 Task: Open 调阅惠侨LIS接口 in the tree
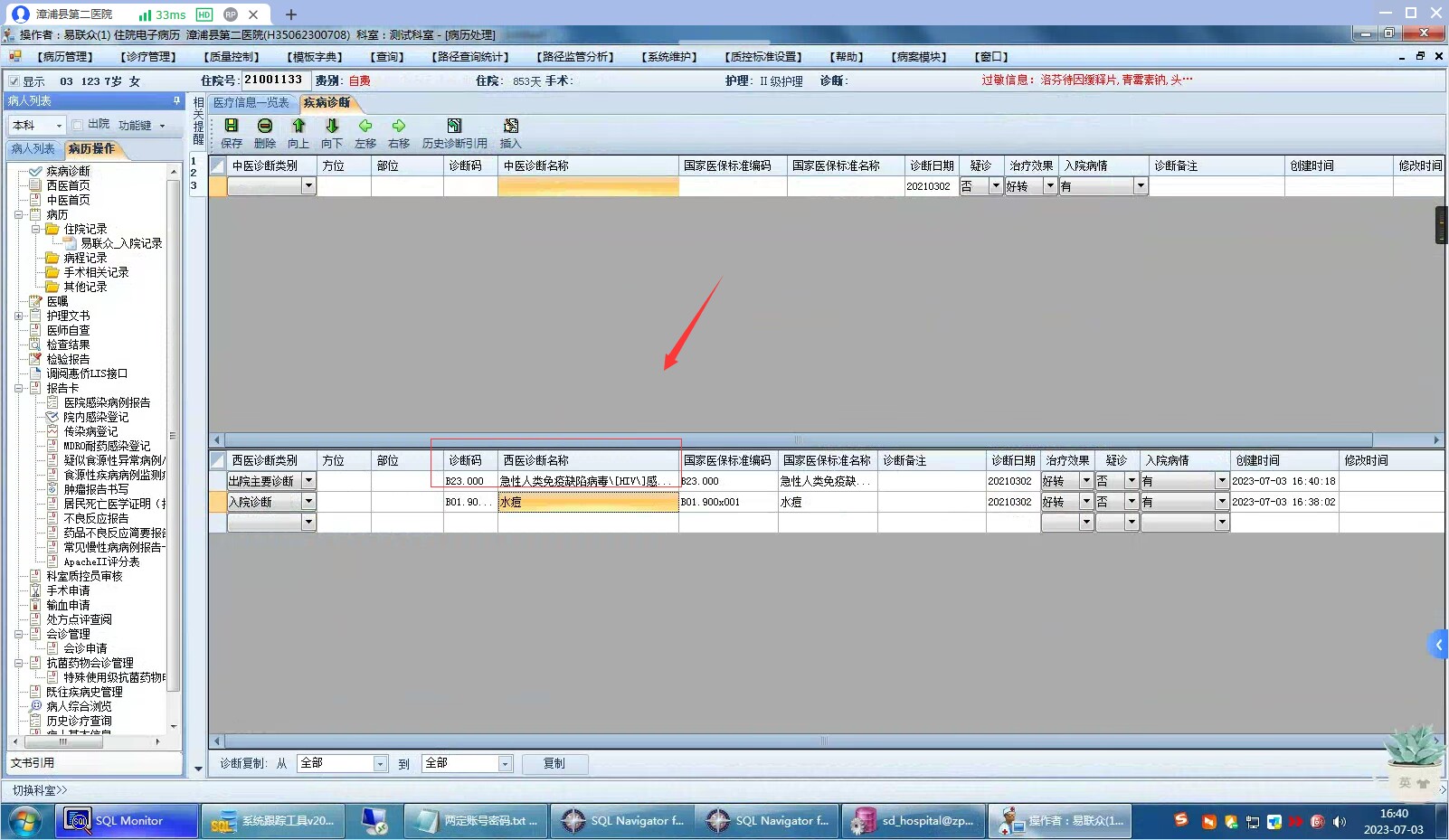[87, 373]
